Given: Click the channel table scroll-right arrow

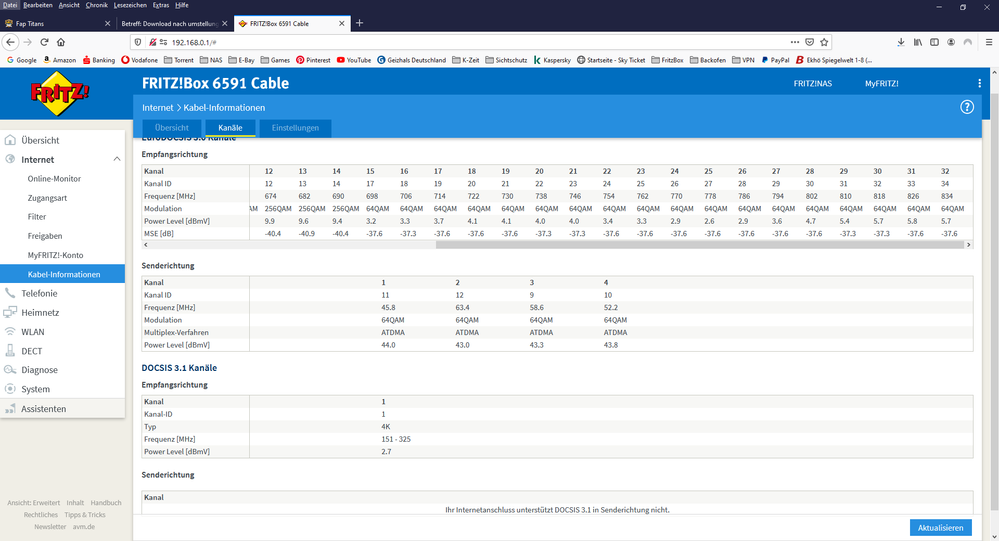Looking at the screenshot, I should (968, 245).
